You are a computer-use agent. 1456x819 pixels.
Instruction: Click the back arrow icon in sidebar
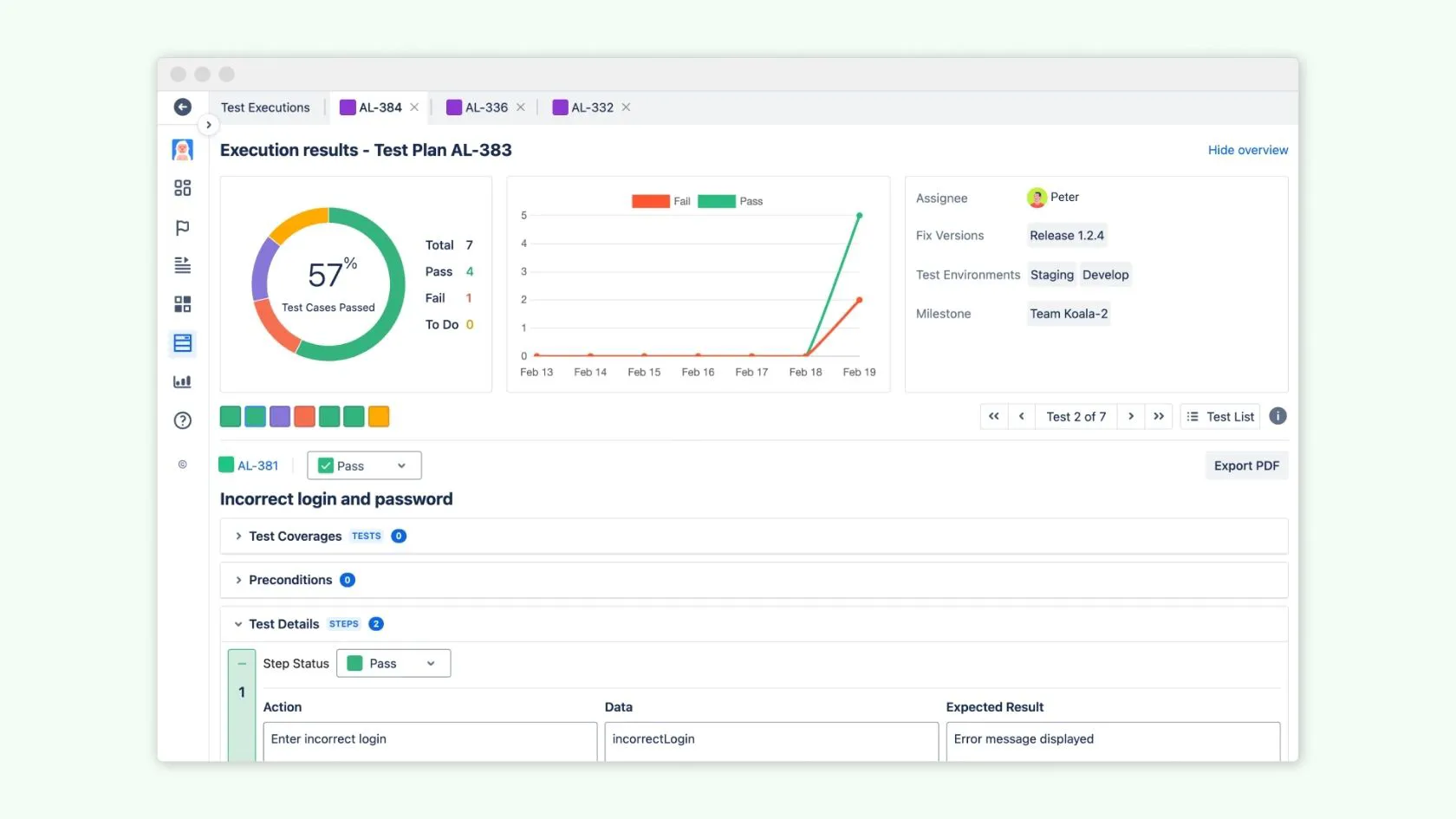182,107
